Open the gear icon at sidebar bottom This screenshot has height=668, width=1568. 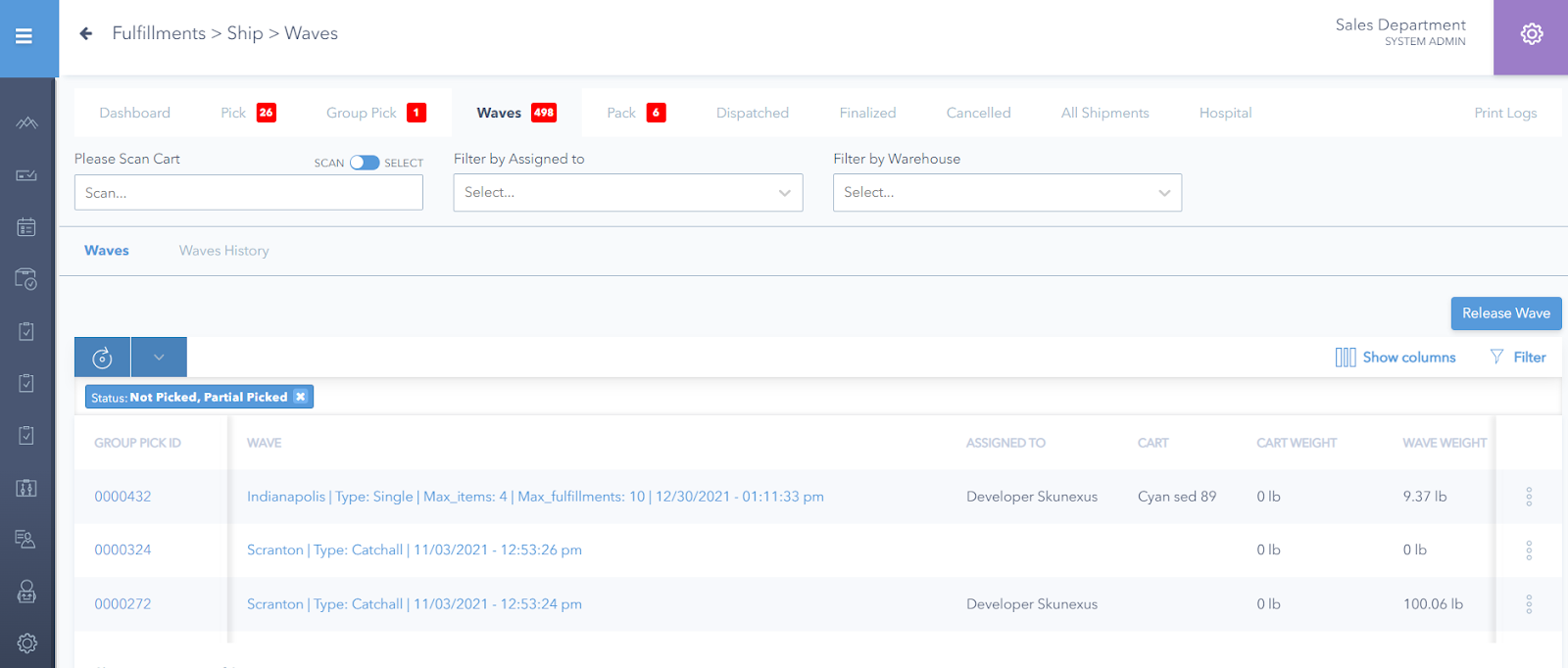(26, 644)
